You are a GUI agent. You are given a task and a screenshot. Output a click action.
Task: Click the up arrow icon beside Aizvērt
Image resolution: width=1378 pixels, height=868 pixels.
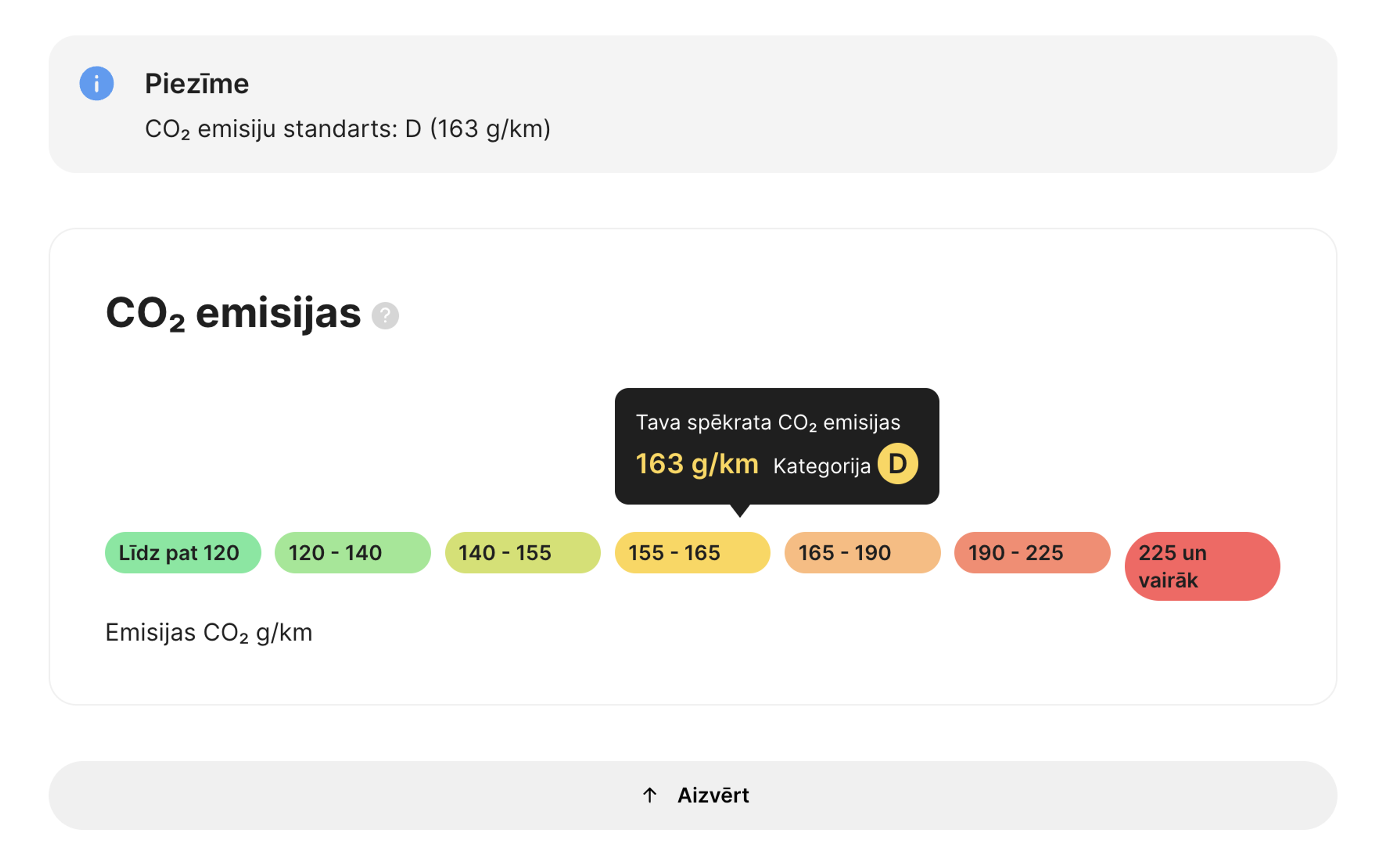click(650, 795)
